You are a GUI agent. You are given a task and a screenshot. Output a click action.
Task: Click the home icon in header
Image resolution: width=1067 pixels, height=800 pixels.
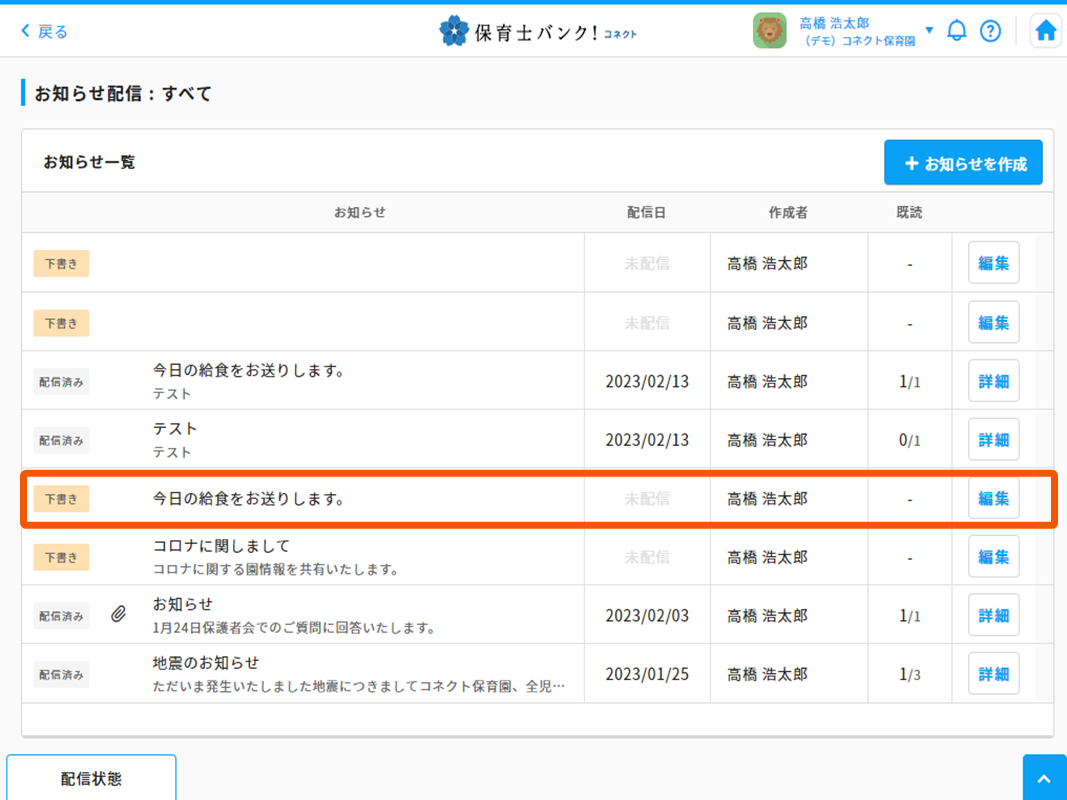1045,31
